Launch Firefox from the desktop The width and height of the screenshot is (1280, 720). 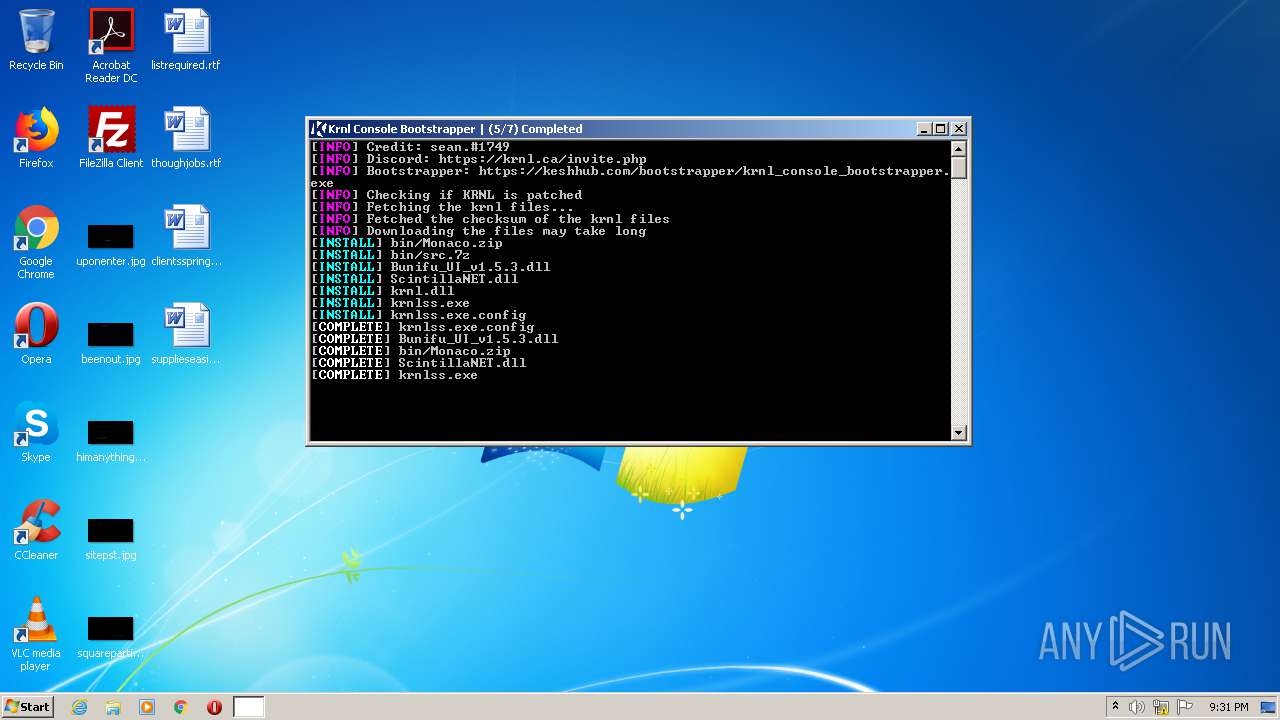pos(36,138)
